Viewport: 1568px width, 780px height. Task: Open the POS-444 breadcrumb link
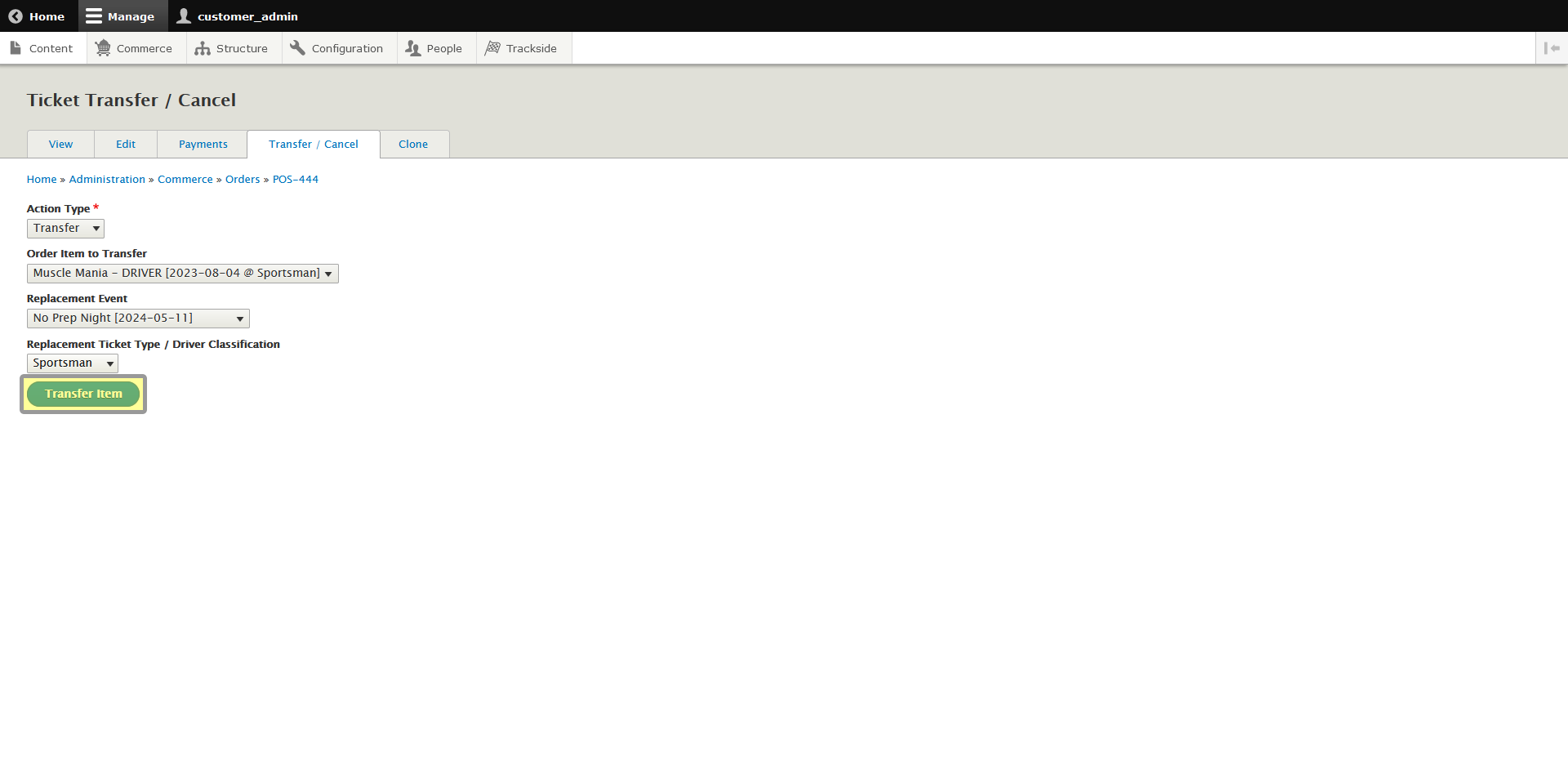[296, 179]
